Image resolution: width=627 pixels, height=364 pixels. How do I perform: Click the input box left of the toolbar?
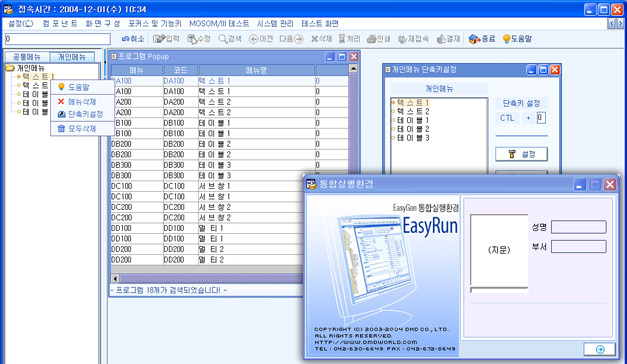(x=58, y=39)
